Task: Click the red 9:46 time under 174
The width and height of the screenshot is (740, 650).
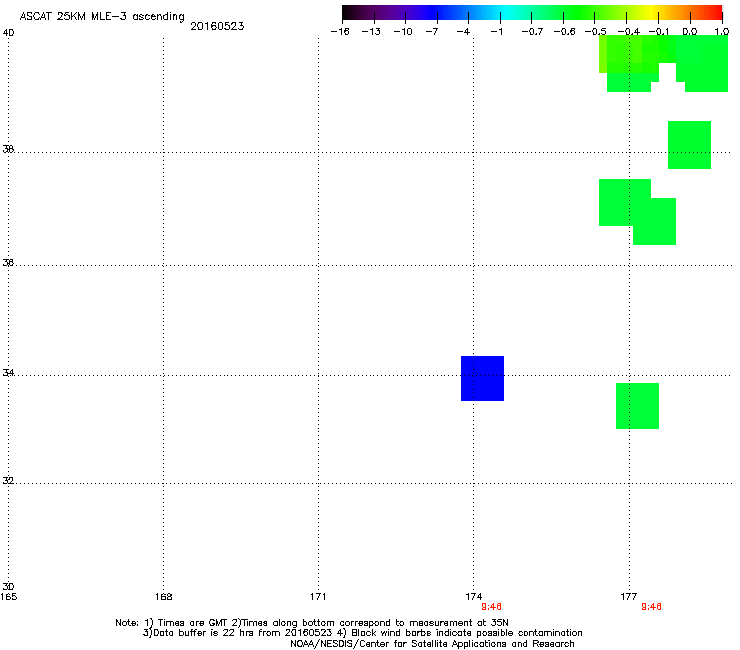Action: (491, 607)
